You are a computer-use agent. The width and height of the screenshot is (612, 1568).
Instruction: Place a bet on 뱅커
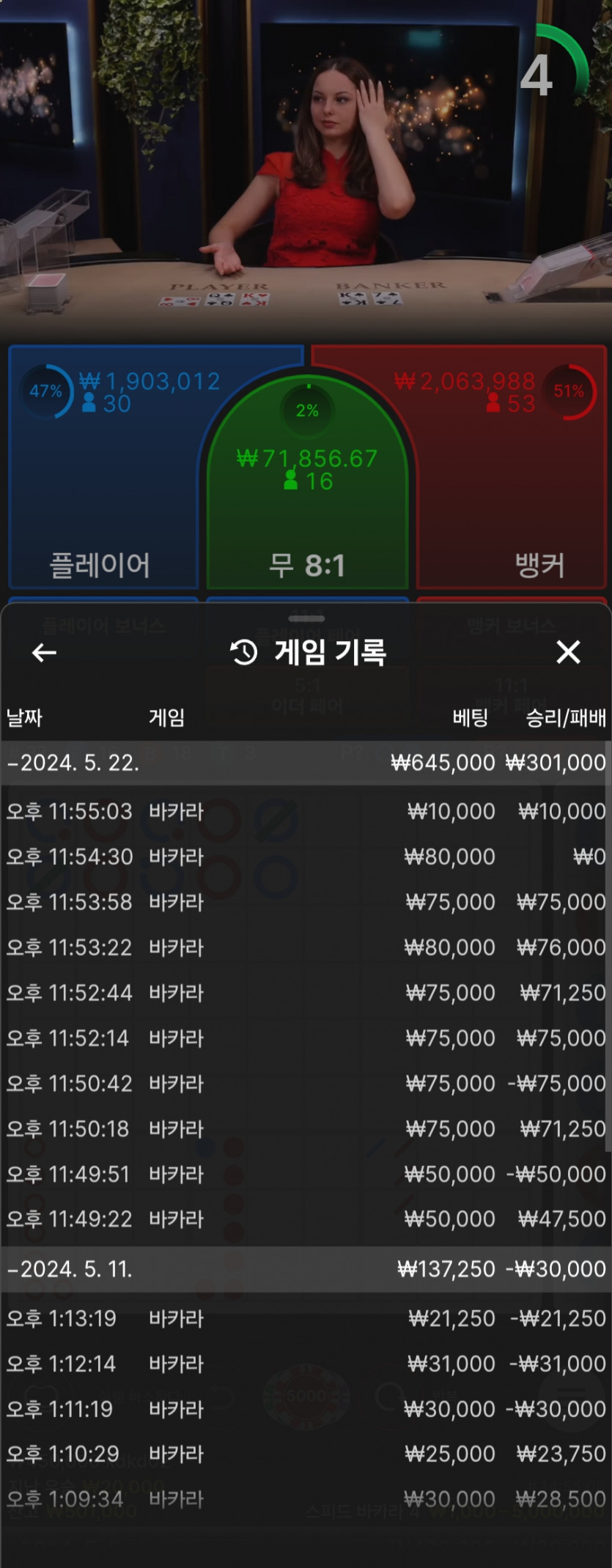(511, 466)
